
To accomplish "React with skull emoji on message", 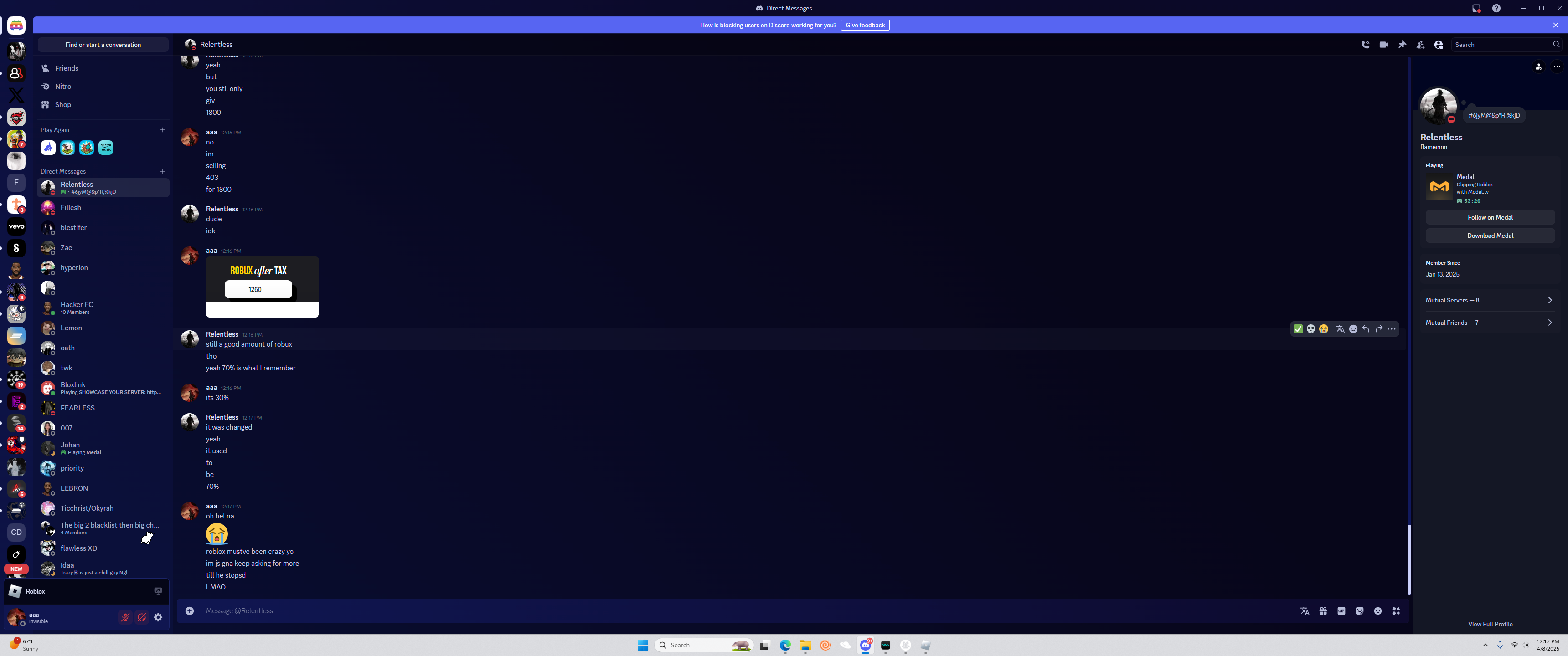I will [x=1310, y=328].
